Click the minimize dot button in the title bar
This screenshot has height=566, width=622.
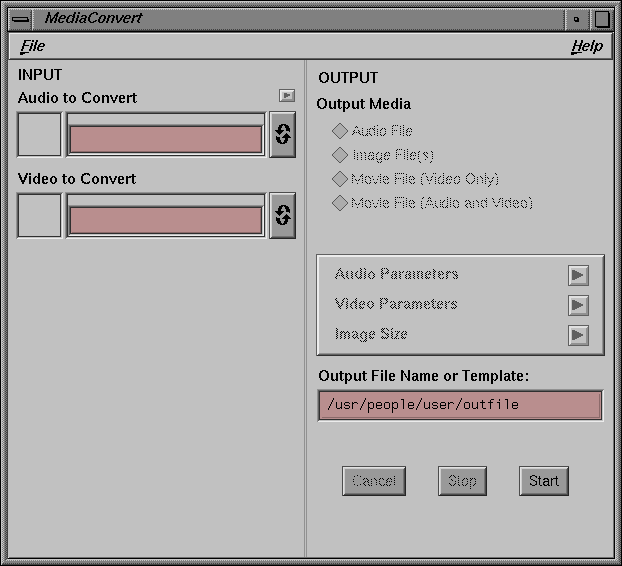pos(576,19)
